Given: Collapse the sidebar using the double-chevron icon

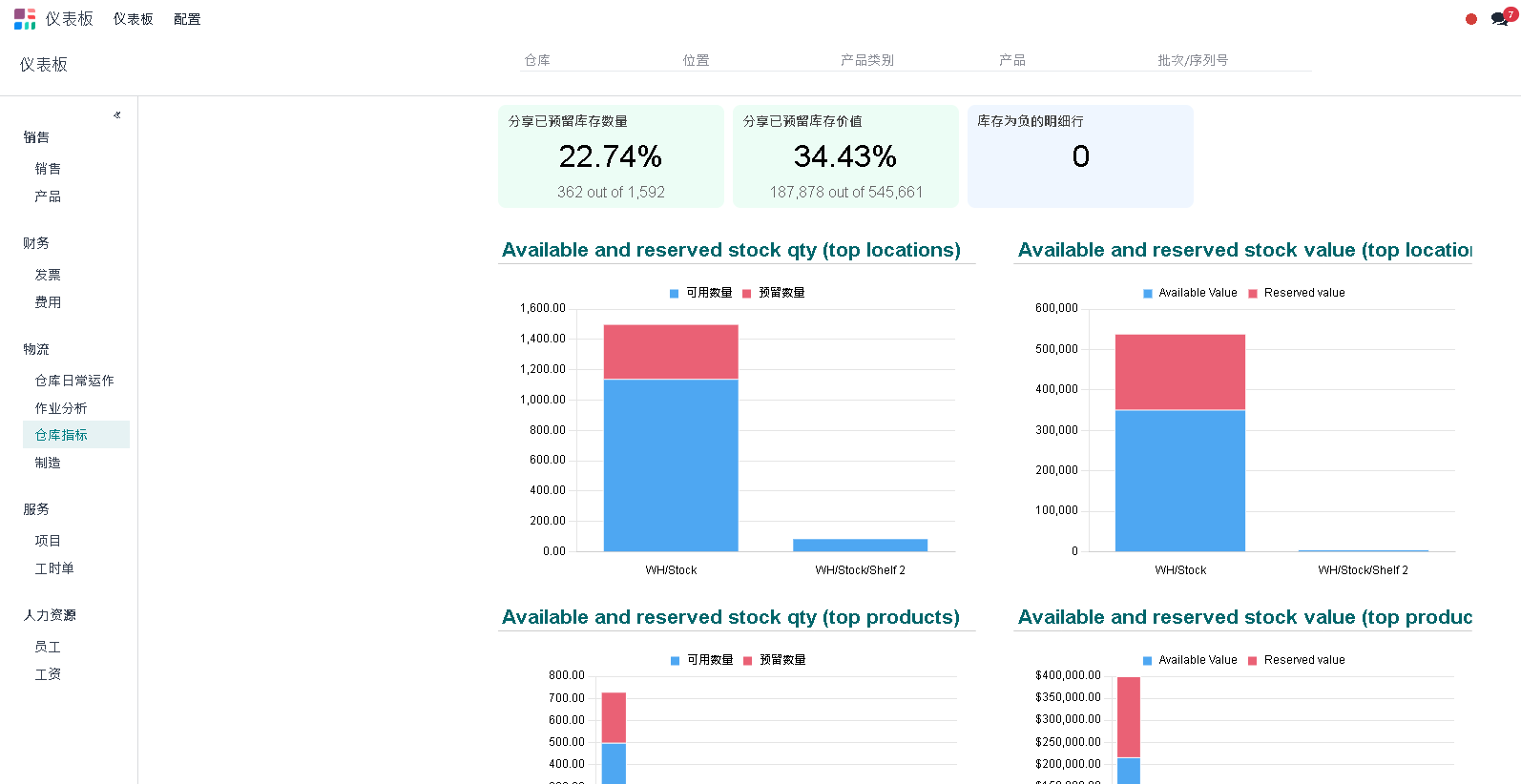Looking at the screenshot, I should [117, 115].
